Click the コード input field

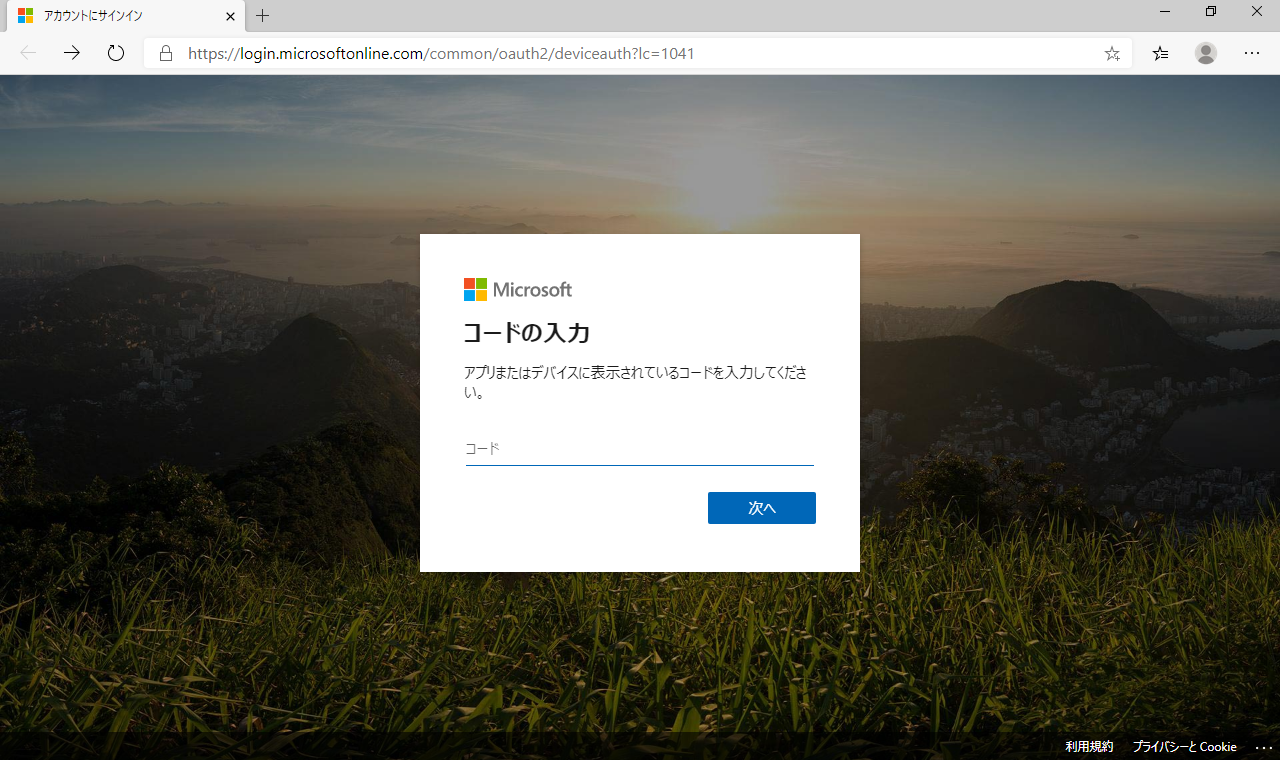tap(640, 449)
